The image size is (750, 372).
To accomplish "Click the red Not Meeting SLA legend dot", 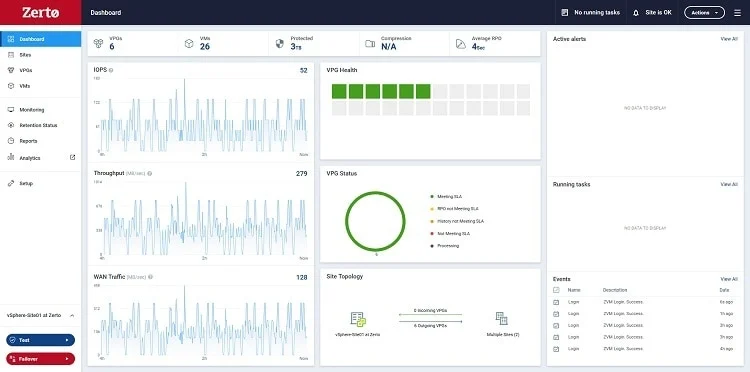I will click(432, 234).
